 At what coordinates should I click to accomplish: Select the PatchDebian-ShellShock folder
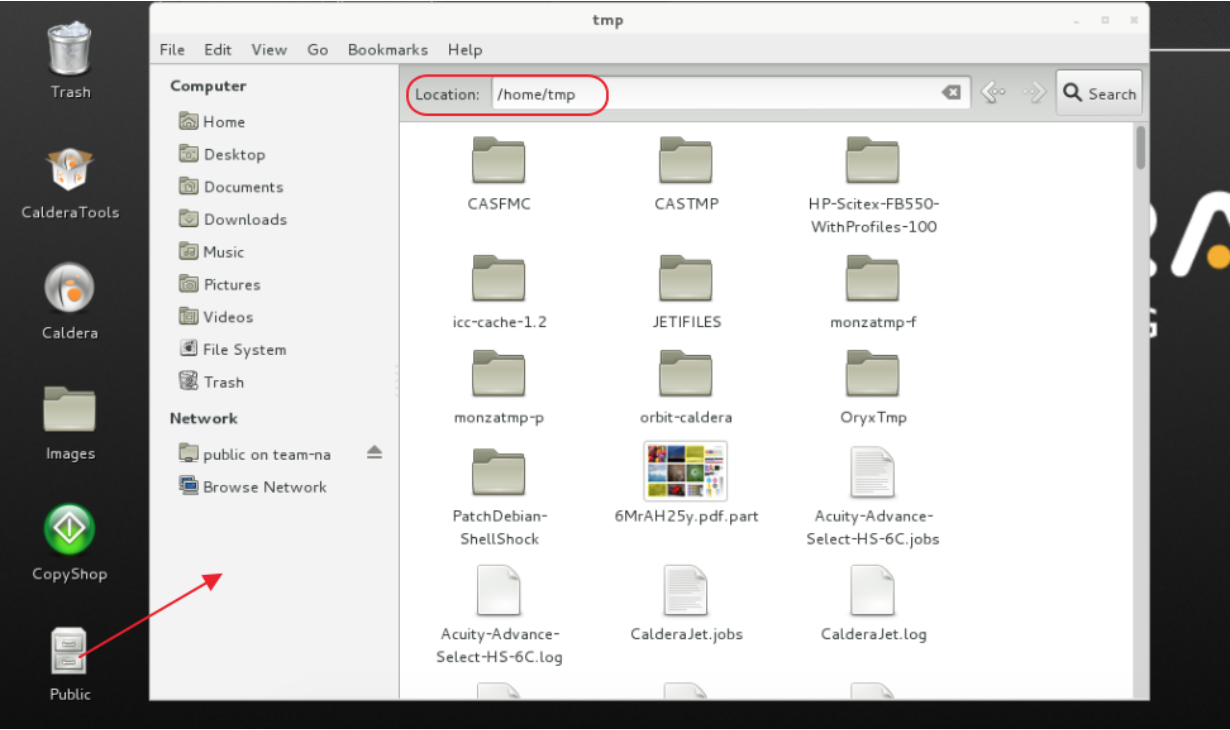tap(499, 471)
